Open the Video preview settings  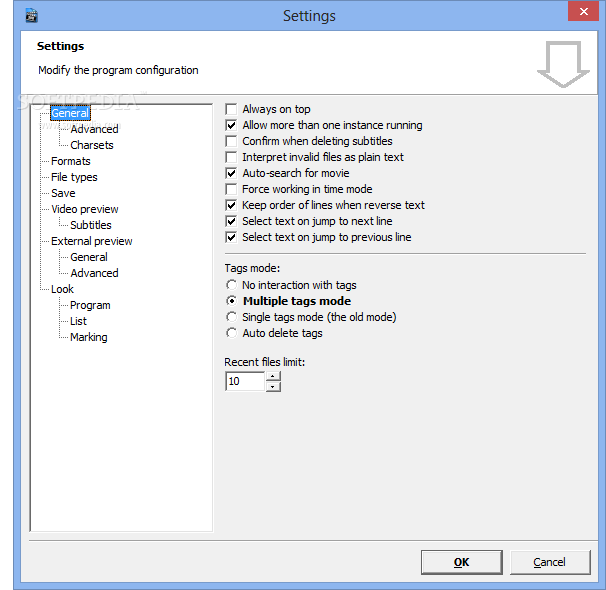[x=85, y=209]
